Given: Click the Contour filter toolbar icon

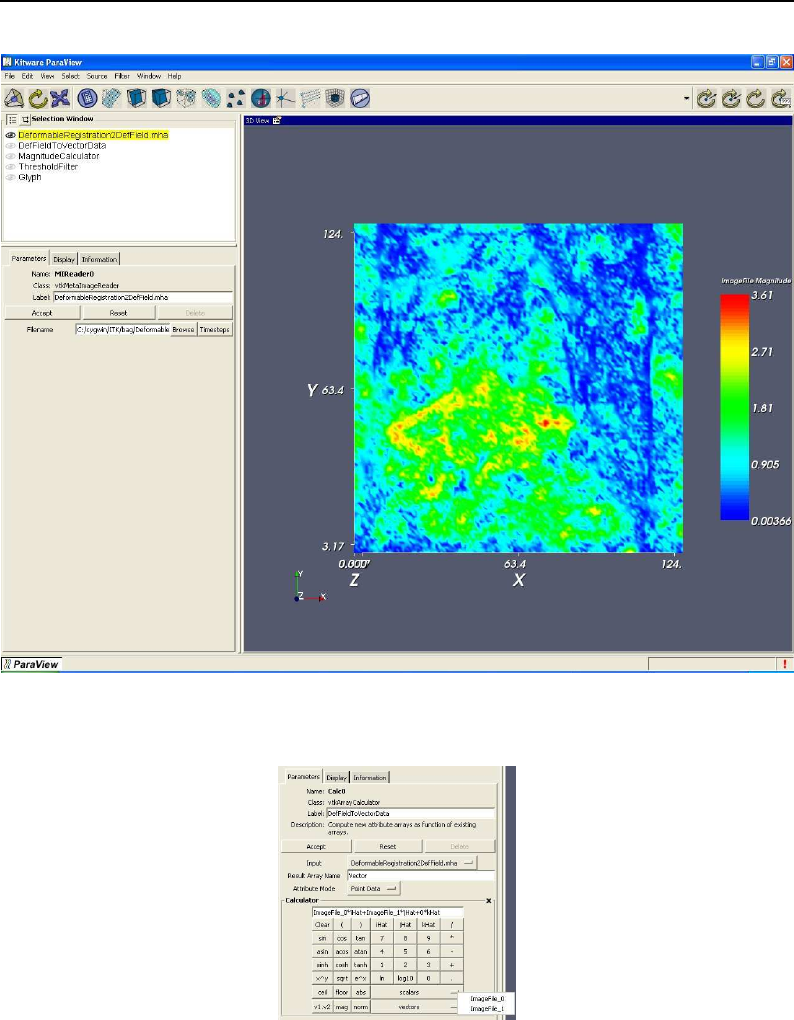Looking at the screenshot, I should pyautogui.click(x=112, y=98).
